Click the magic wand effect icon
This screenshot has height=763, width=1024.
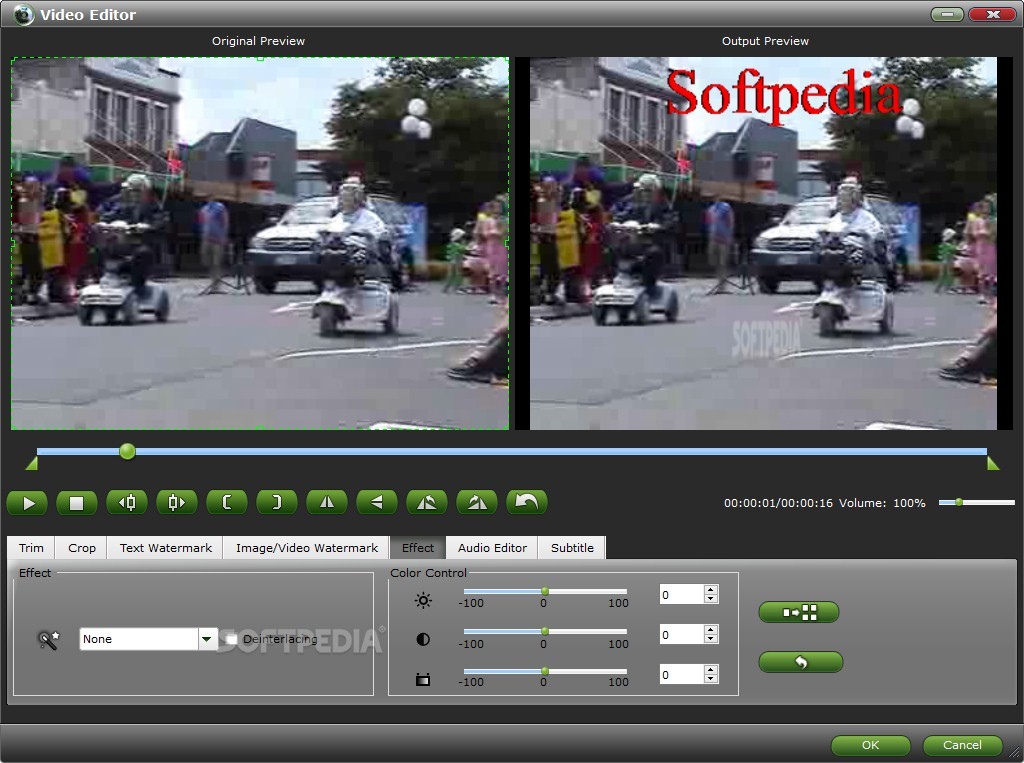tap(48, 640)
